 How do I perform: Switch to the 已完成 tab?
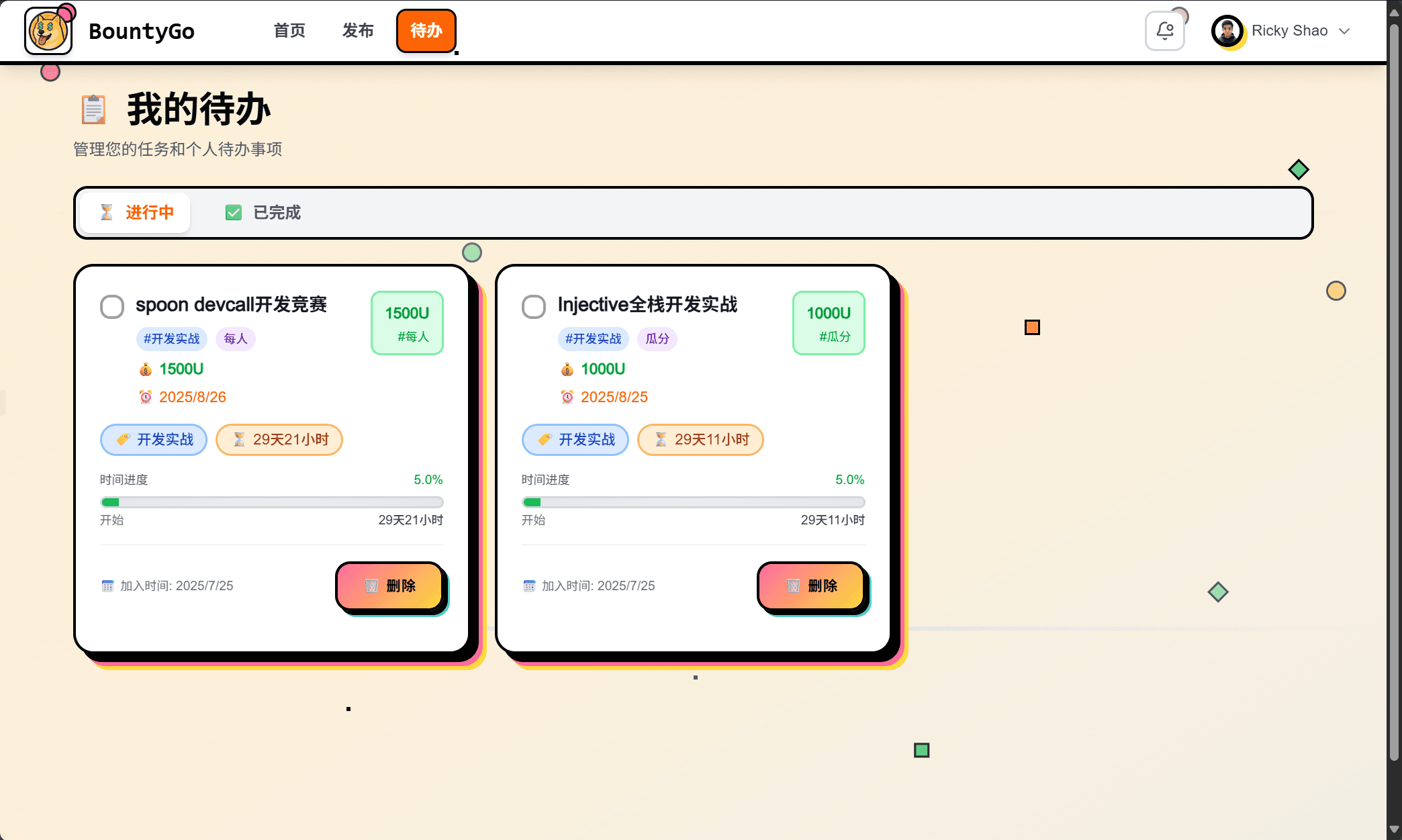click(263, 213)
